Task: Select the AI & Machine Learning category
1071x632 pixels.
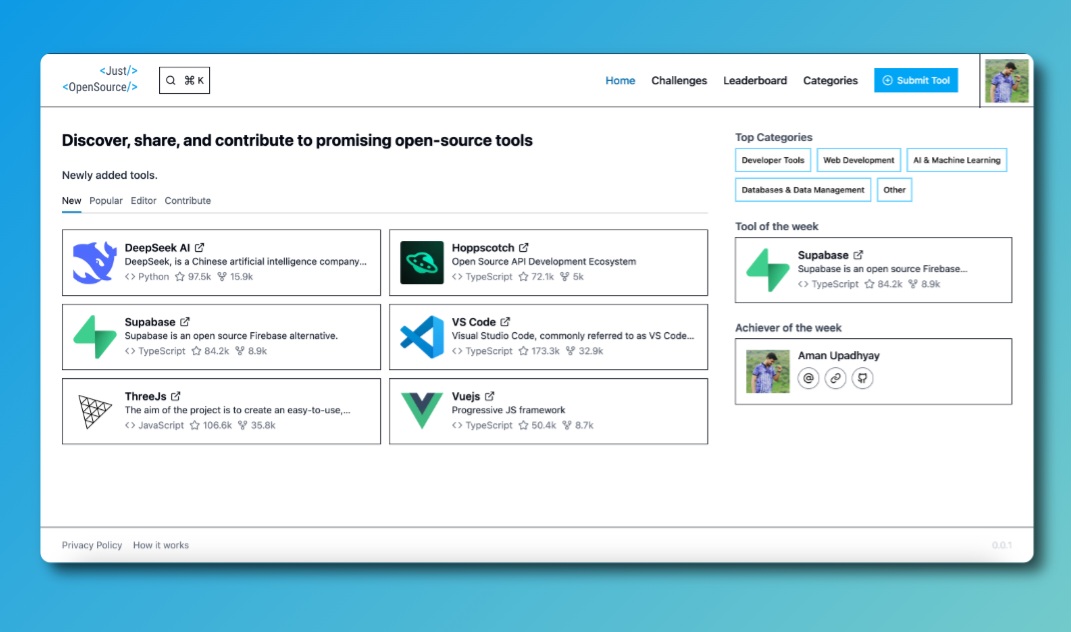Action: [956, 159]
